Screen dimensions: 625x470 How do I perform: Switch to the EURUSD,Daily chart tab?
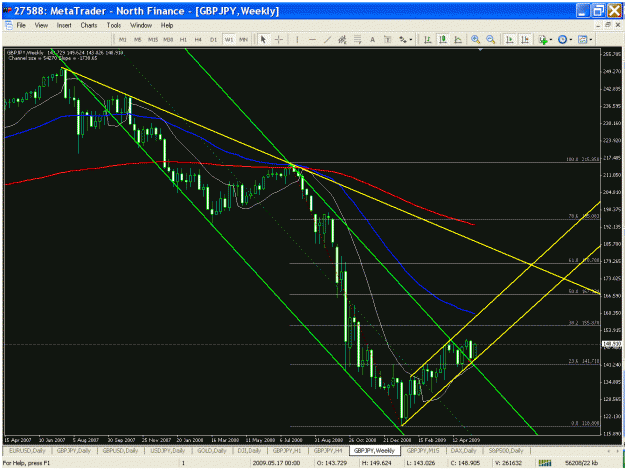click(x=27, y=450)
